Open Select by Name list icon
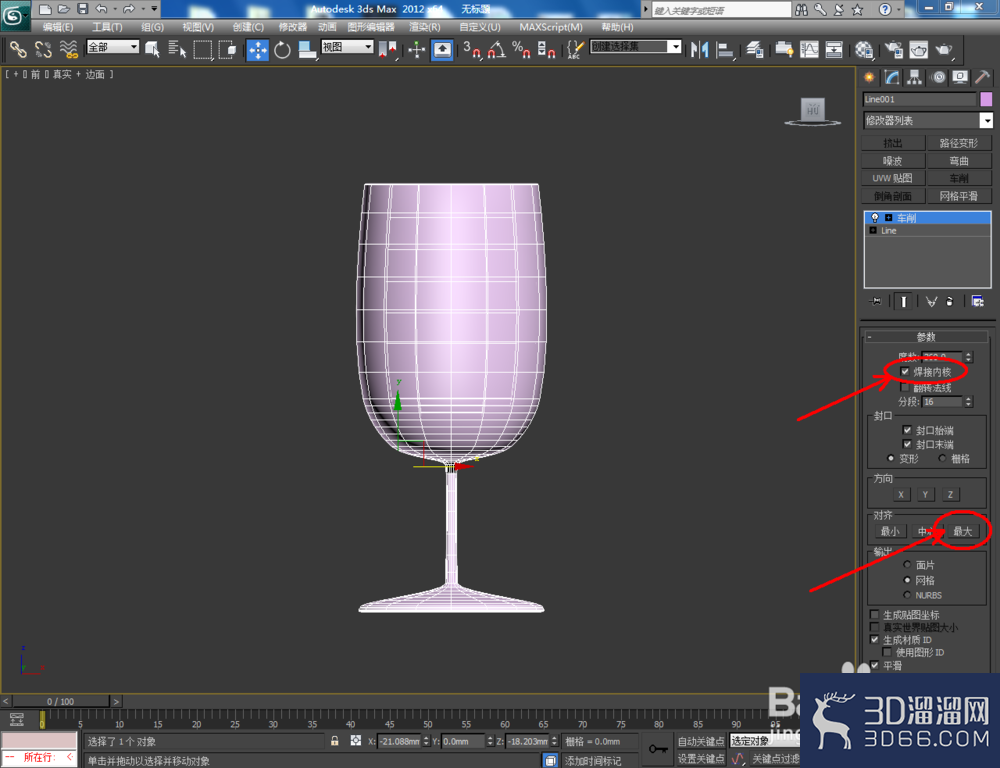This screenshot has width=1000, height=768. [177, 49]
